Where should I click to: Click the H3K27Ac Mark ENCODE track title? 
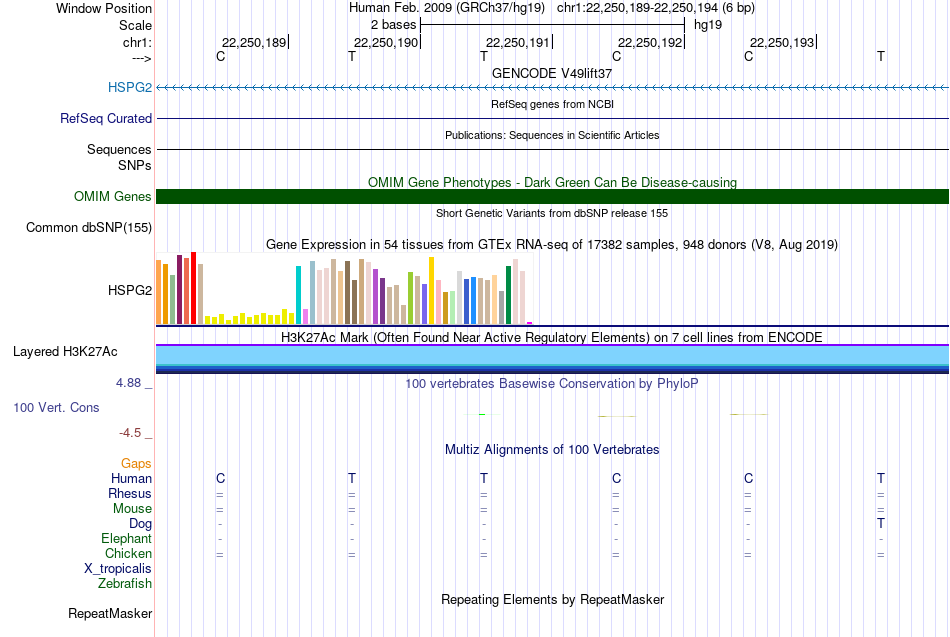tap(552, 338)
